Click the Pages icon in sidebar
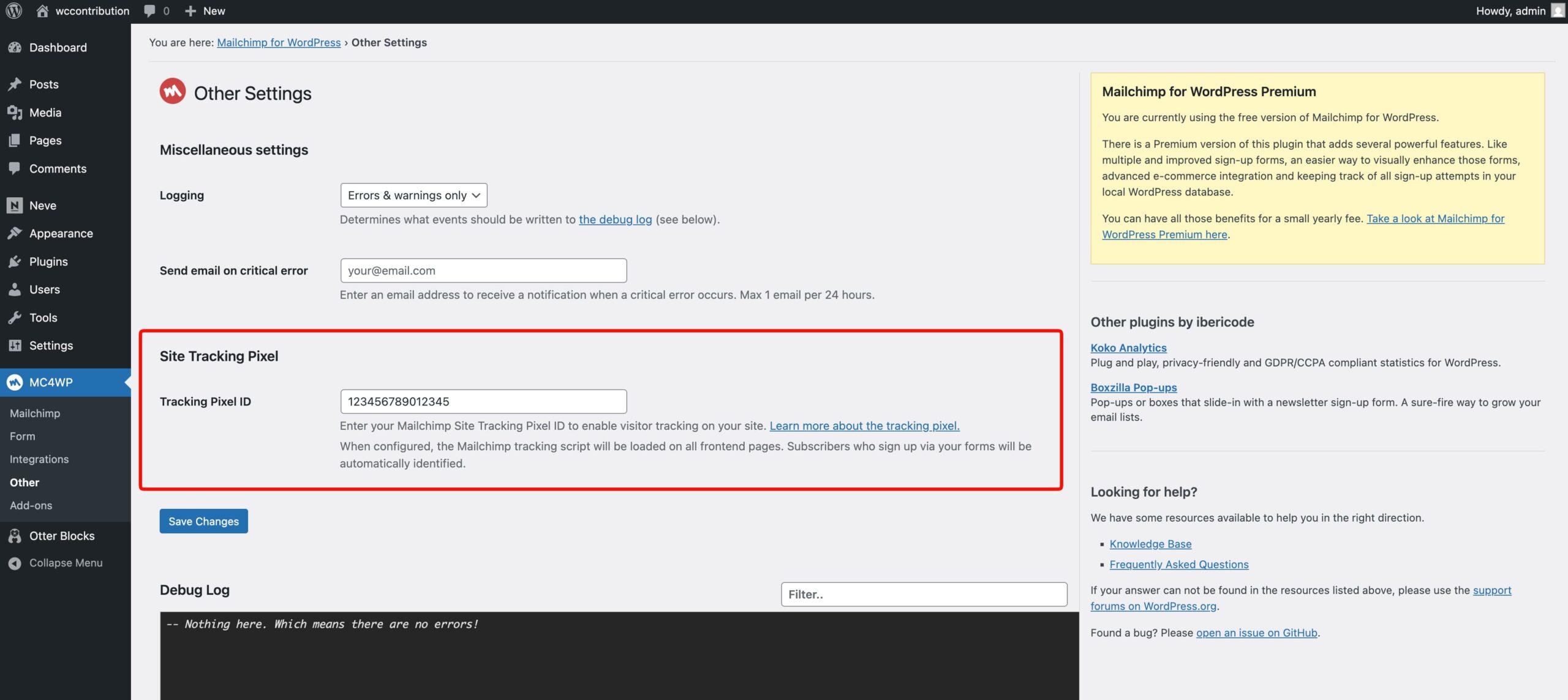Image resolution: width=1568 pixels, height=700 pixels. [15, 140]
